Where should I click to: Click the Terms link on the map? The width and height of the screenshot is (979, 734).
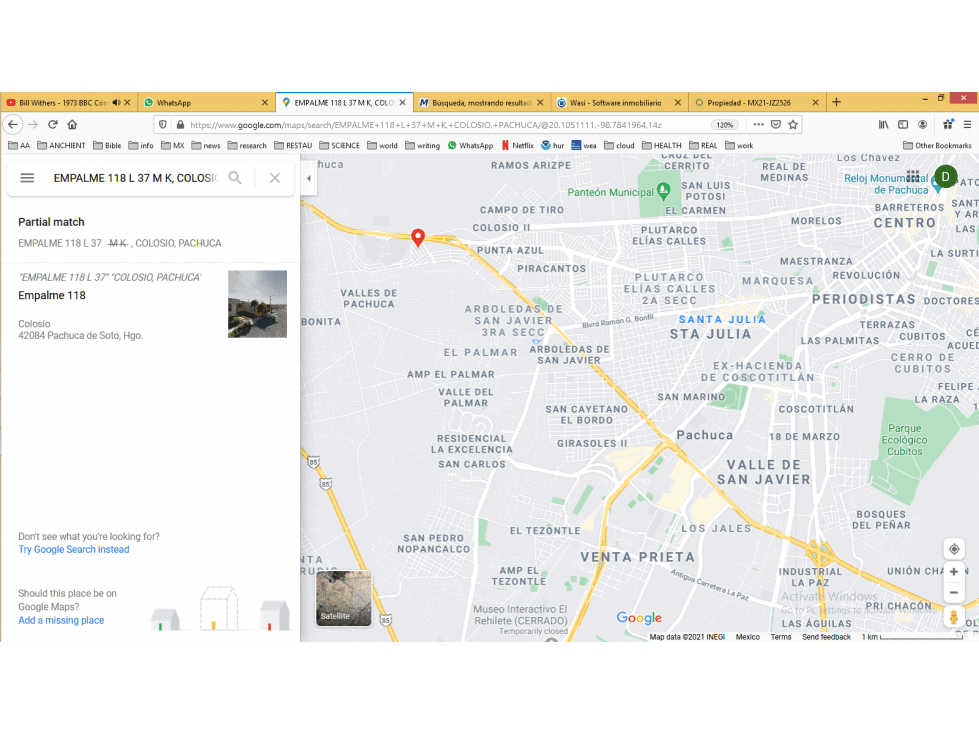[780, 637]
